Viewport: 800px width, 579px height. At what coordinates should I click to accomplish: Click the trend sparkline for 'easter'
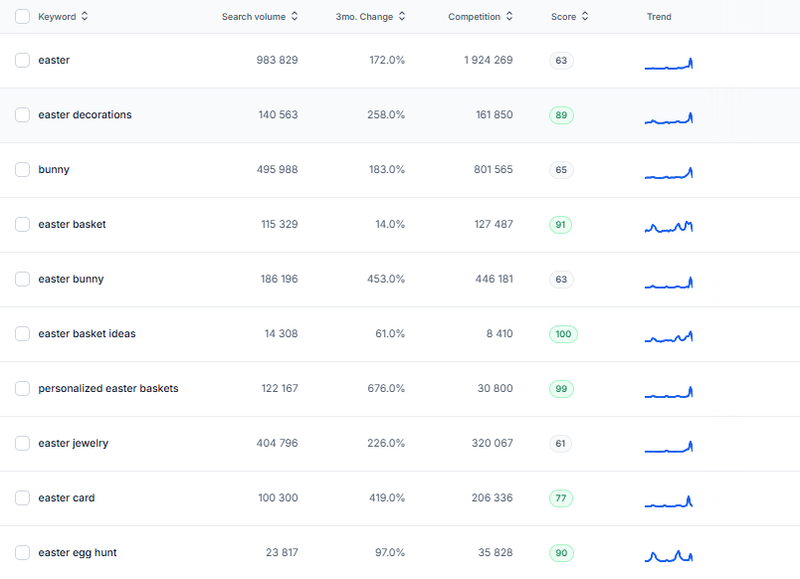669,63
